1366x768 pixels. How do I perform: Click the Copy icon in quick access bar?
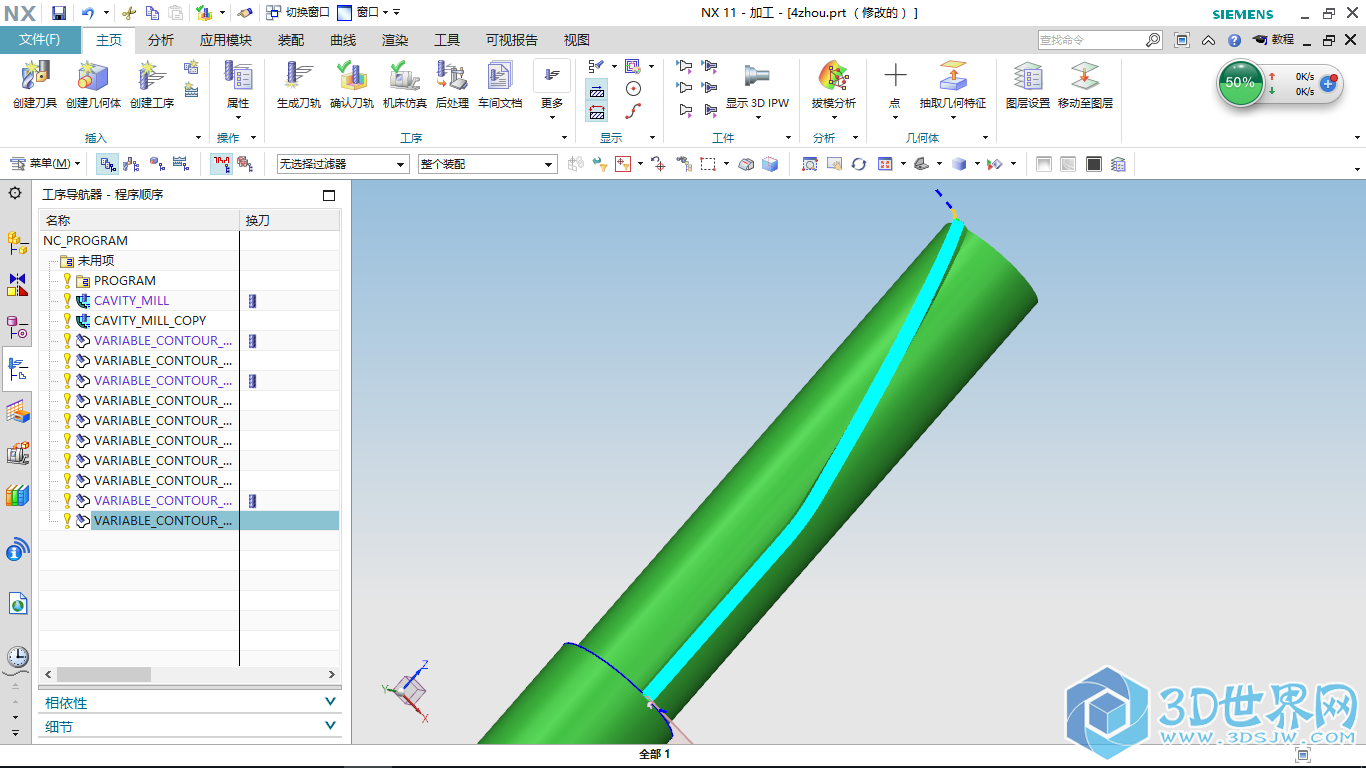coord(152,13)
